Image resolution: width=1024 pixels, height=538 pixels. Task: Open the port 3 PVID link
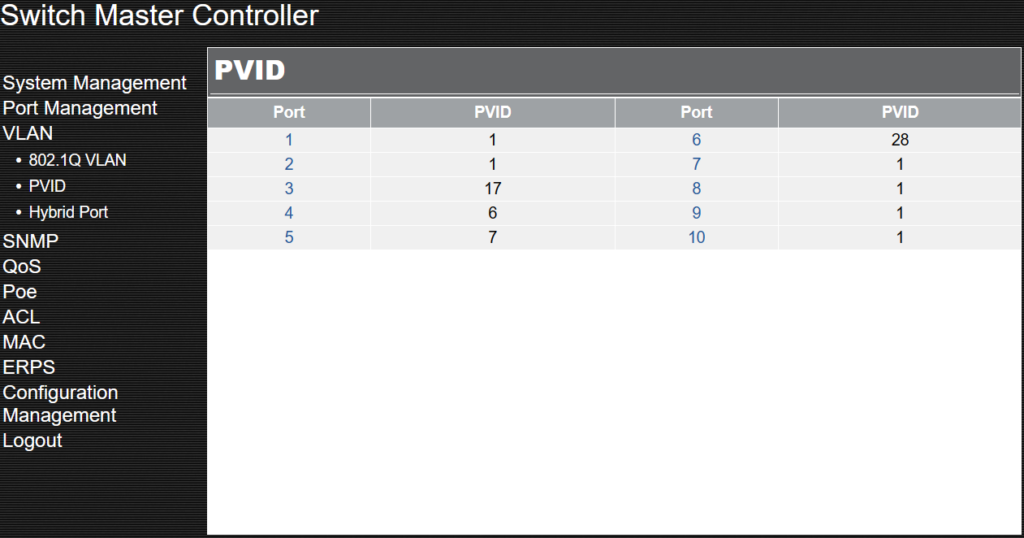click(289, 189)
